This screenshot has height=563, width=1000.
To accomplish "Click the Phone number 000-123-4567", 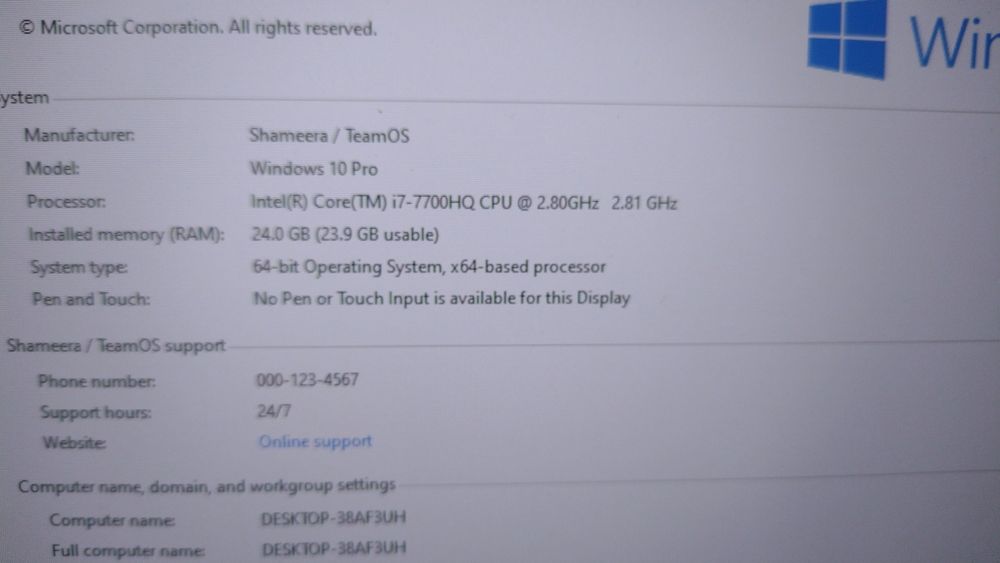I will [307, 380].
